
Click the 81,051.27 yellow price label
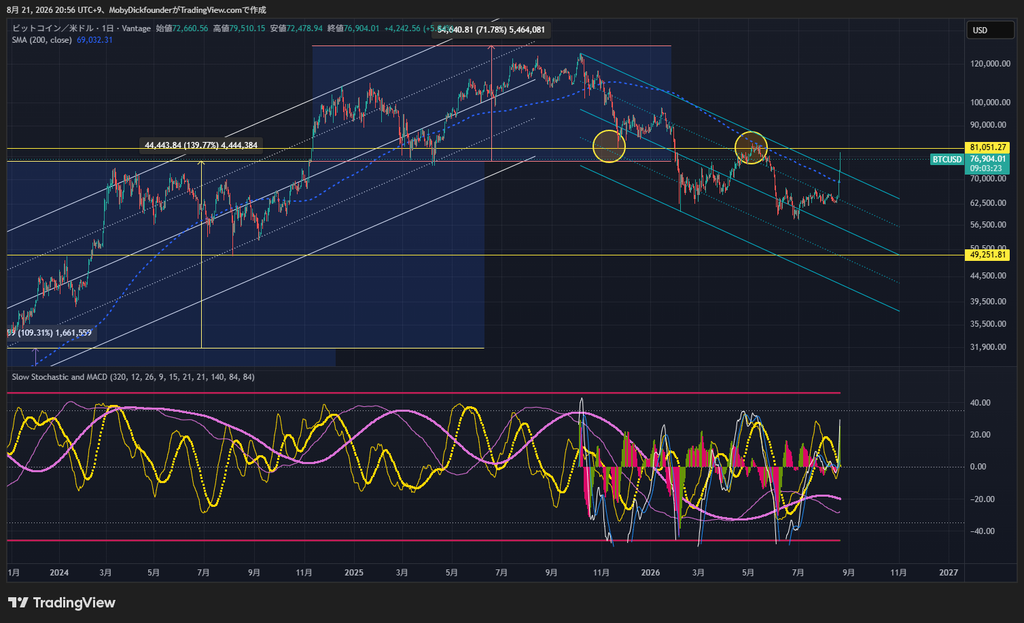[x=987, y=148]
